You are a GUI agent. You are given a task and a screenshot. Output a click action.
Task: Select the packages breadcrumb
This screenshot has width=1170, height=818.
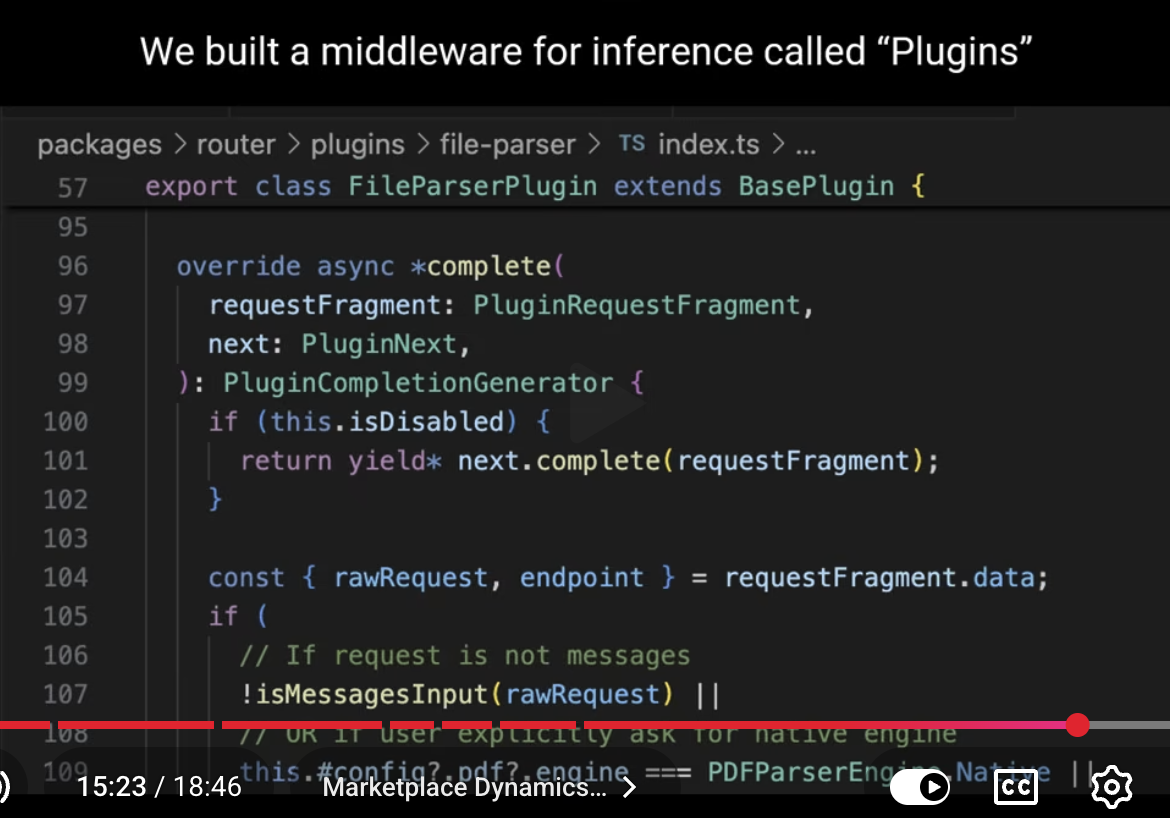point(99,144)
